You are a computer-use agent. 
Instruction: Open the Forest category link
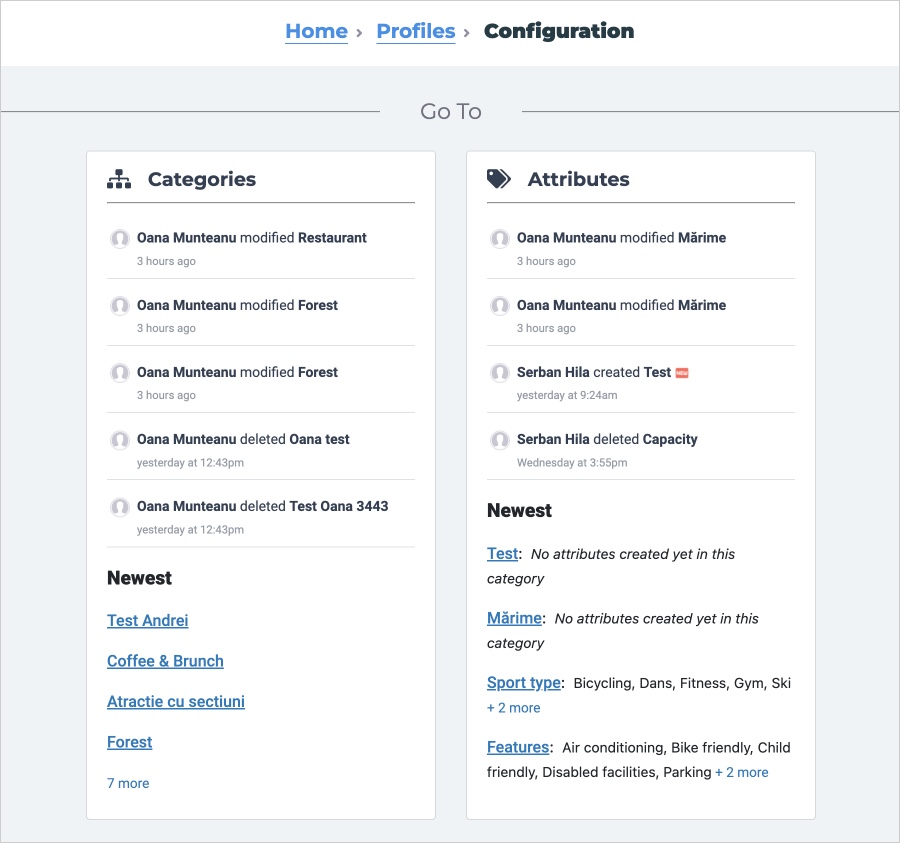point(130,742)
